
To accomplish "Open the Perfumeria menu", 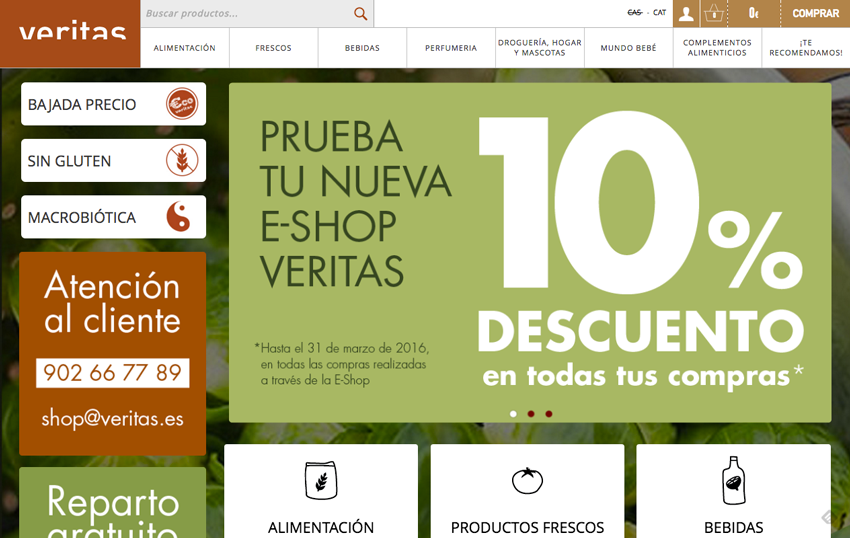I will 451,48.
